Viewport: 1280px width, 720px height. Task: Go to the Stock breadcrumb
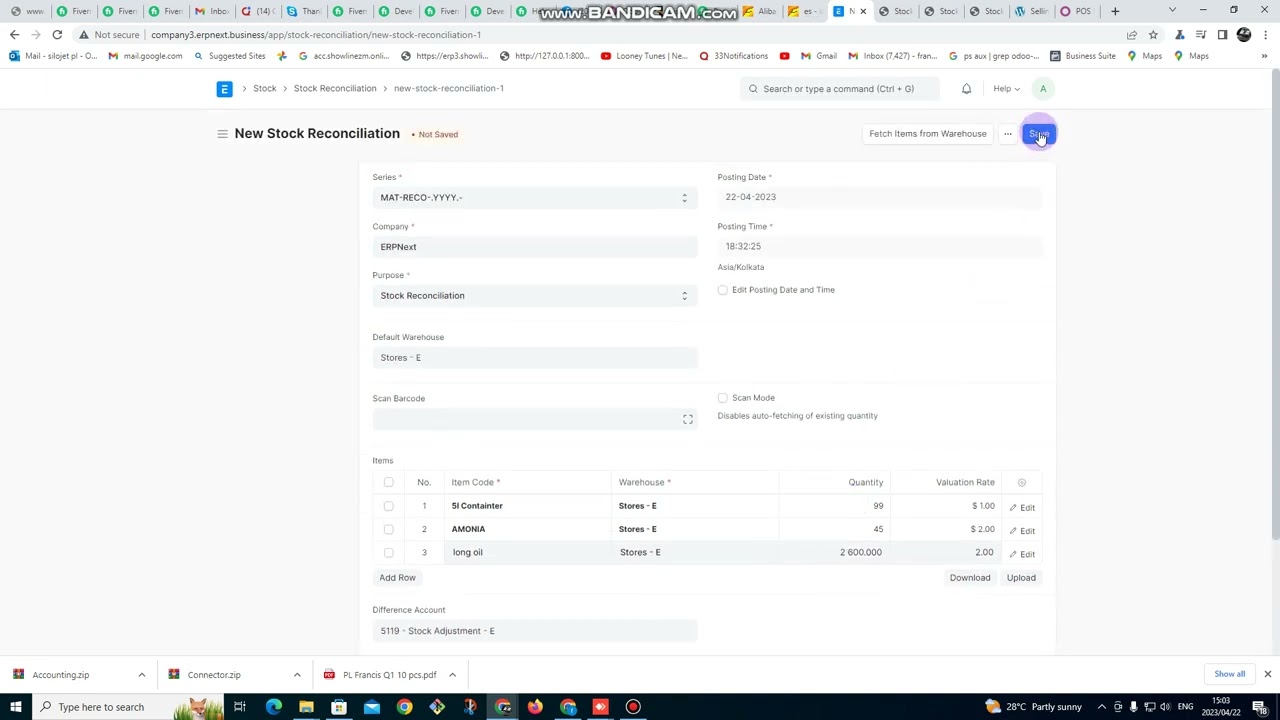(265, 89)
